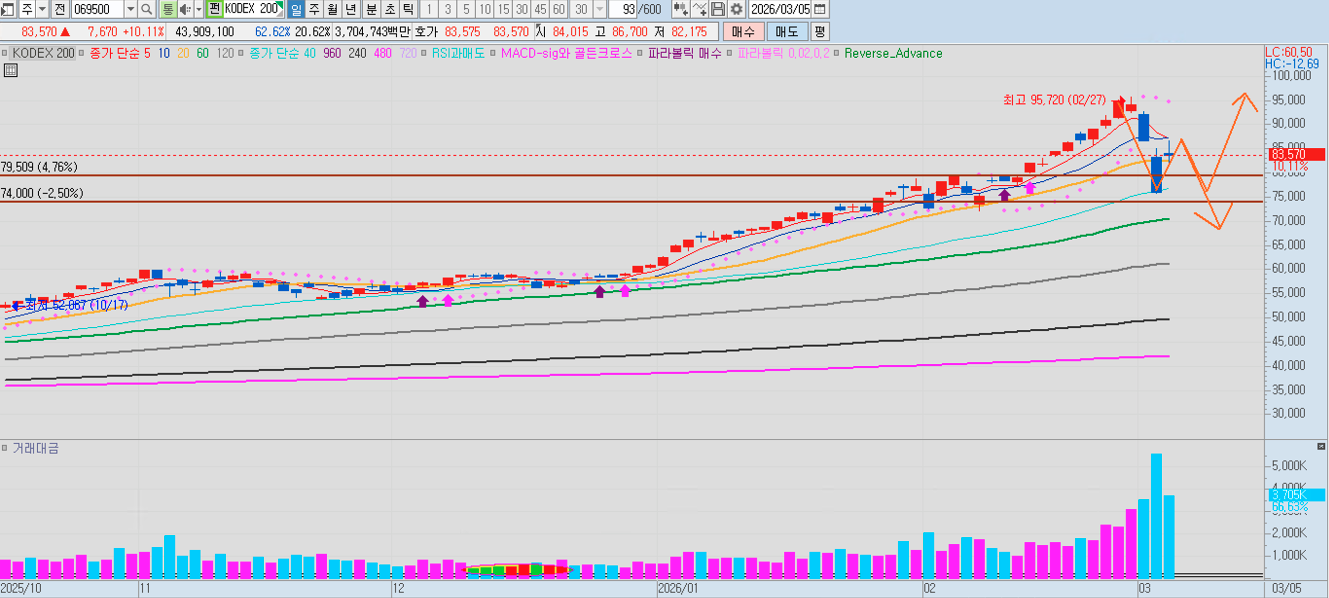
Task: Toggle the 거래대금 panel square
Action: 5,448
